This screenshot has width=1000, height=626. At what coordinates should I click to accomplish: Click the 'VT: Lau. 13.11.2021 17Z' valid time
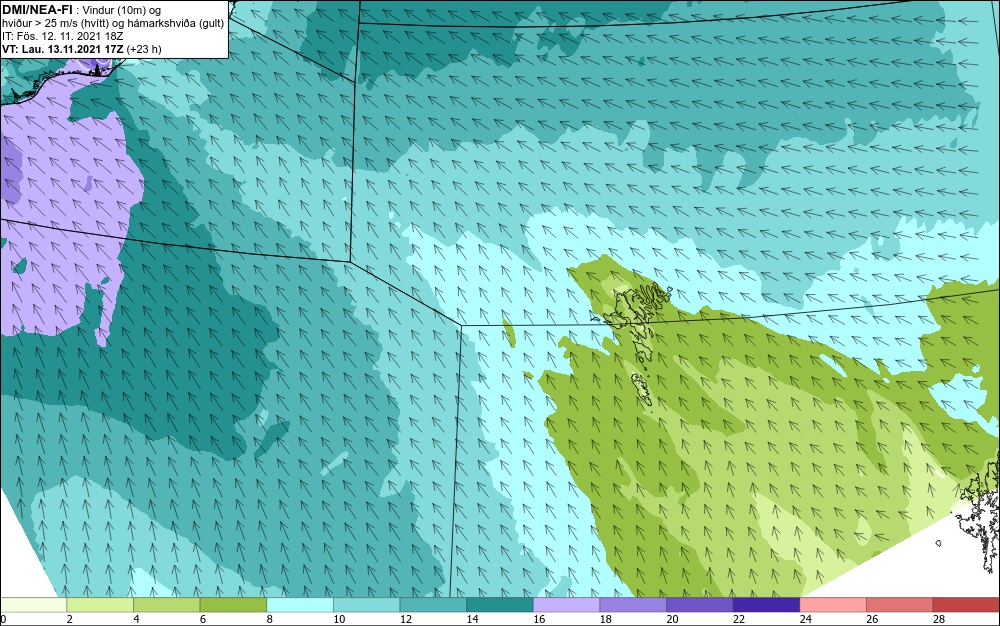pos(63,49)
